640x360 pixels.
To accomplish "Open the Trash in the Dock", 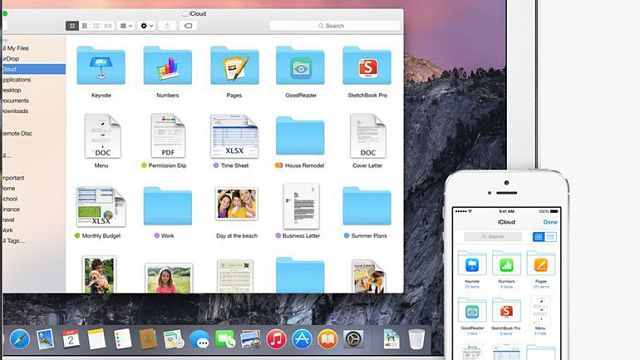I will pos(416,339).
